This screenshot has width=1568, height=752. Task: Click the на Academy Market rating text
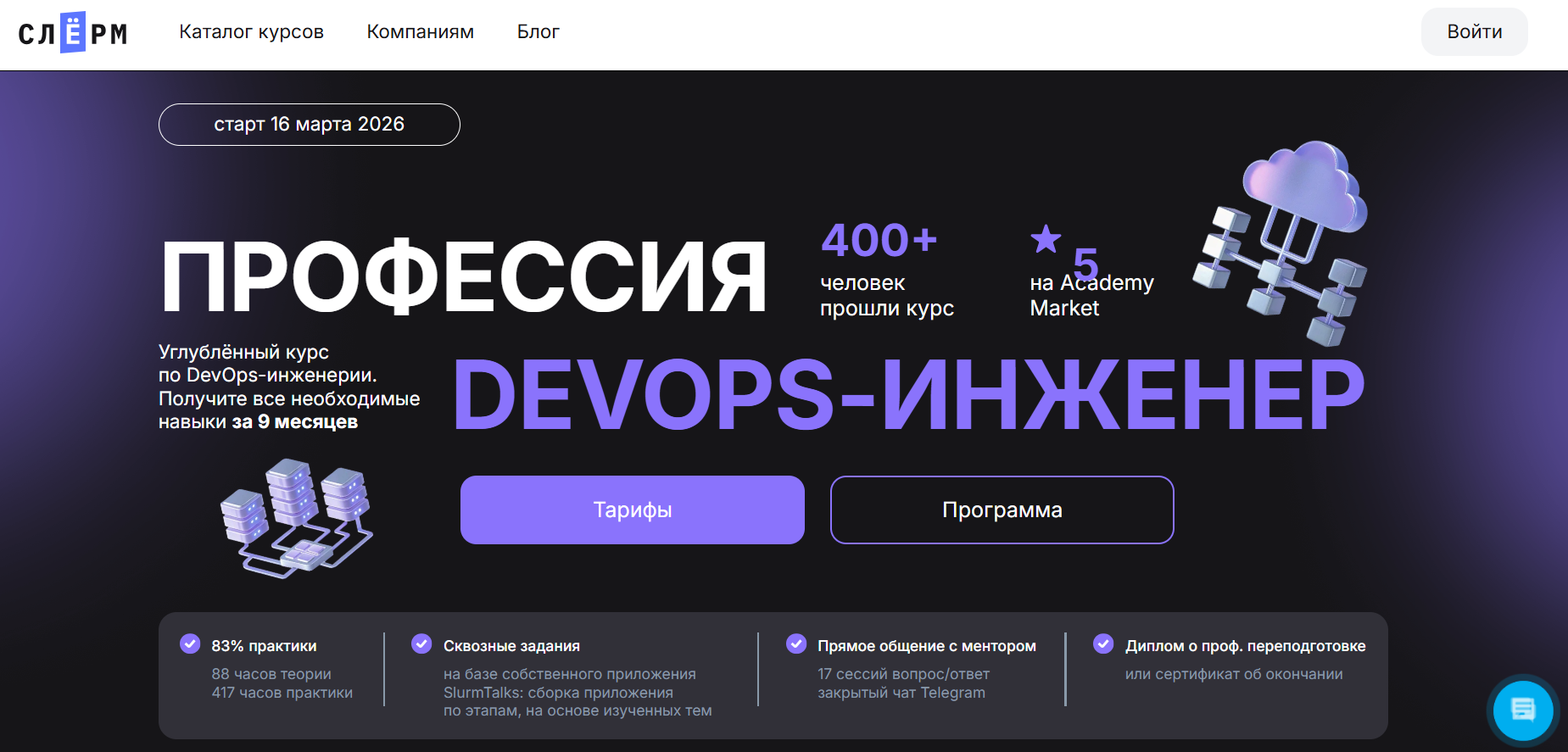1091,295
